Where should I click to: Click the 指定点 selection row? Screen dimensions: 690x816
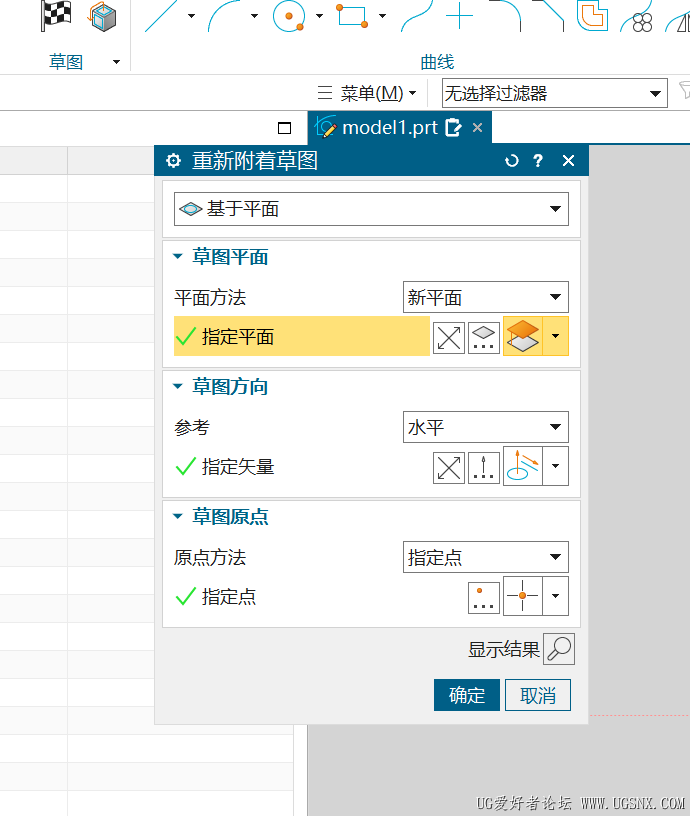pyautogui.click(x=320, y=596)
